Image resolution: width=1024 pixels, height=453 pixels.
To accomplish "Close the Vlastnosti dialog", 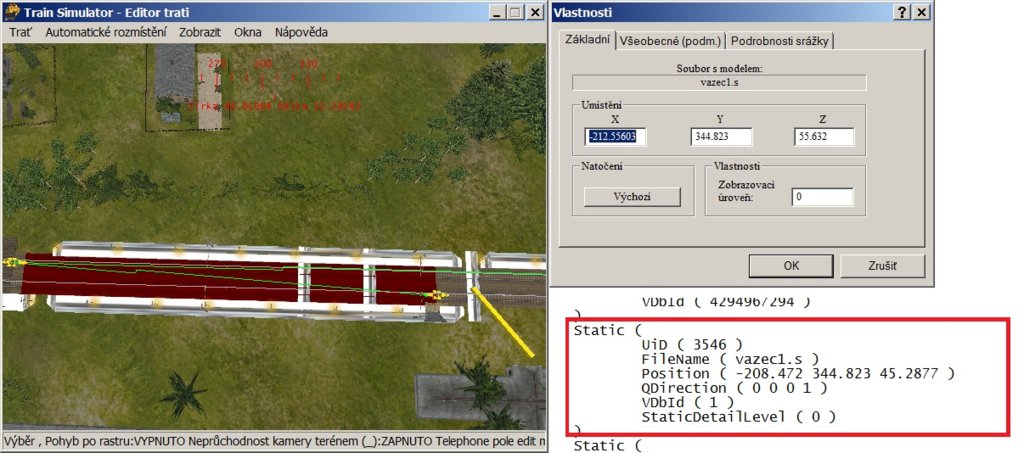I will tap(921, 12).
